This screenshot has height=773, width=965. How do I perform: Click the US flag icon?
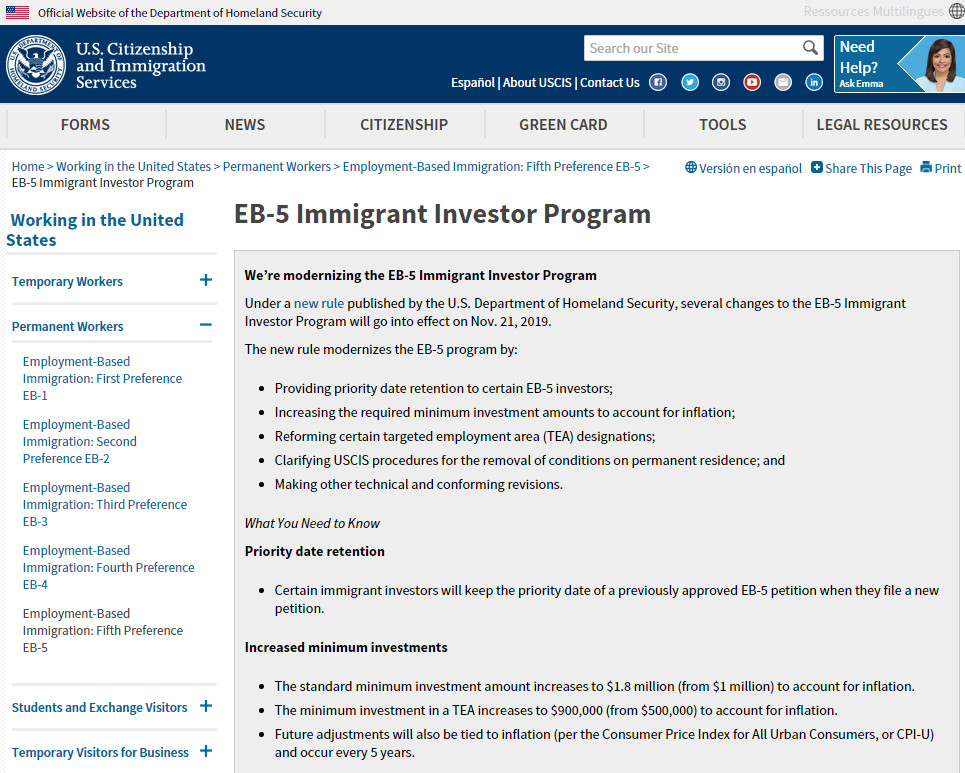click(x=17, y=12)
